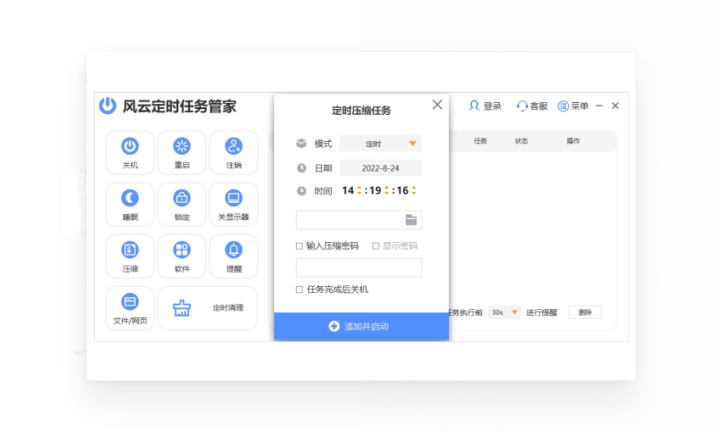Expand the 模式 dropdown showing 定时

pyautogui.click(x=380, y=143)
